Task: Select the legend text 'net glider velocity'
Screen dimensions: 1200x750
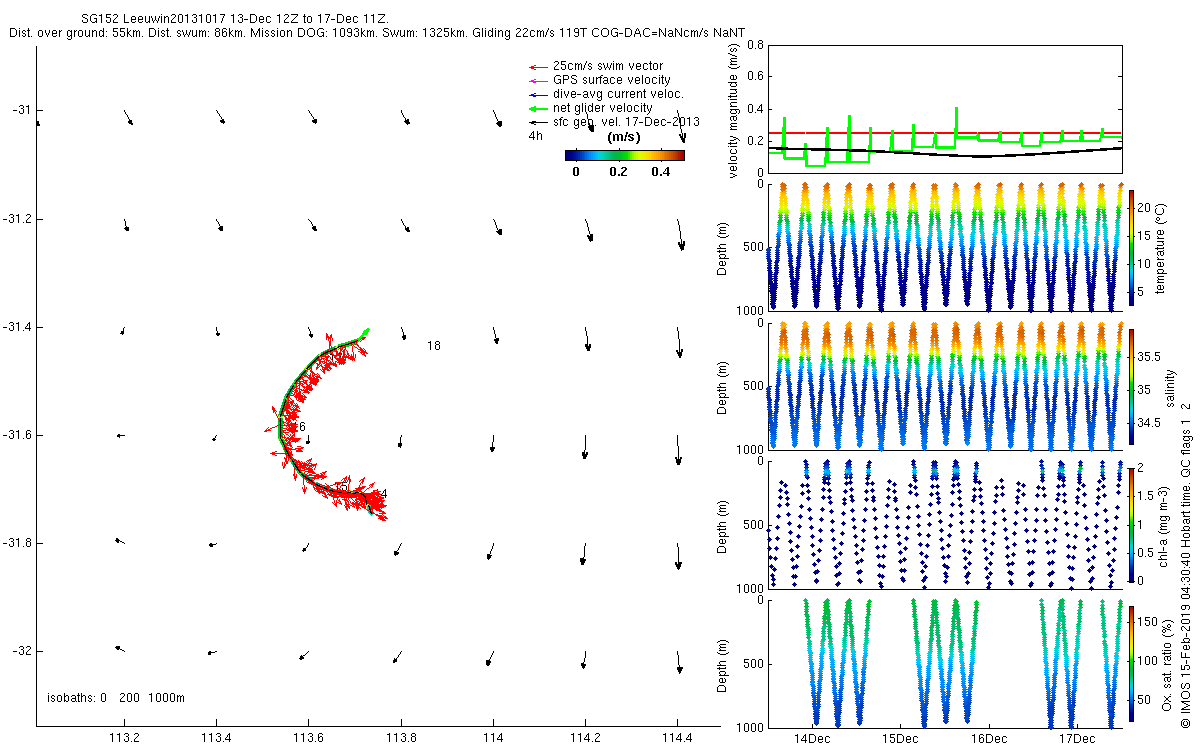Action: click(x=602, y=108)
